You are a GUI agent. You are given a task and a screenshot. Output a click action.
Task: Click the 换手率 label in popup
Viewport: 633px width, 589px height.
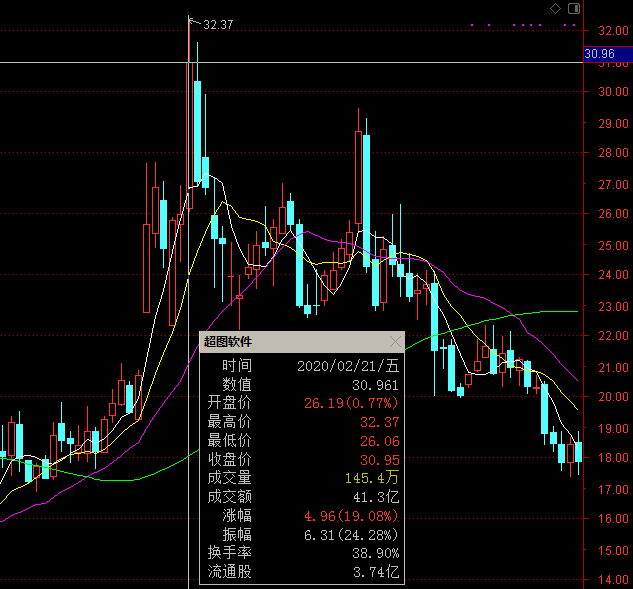[229, 553]
